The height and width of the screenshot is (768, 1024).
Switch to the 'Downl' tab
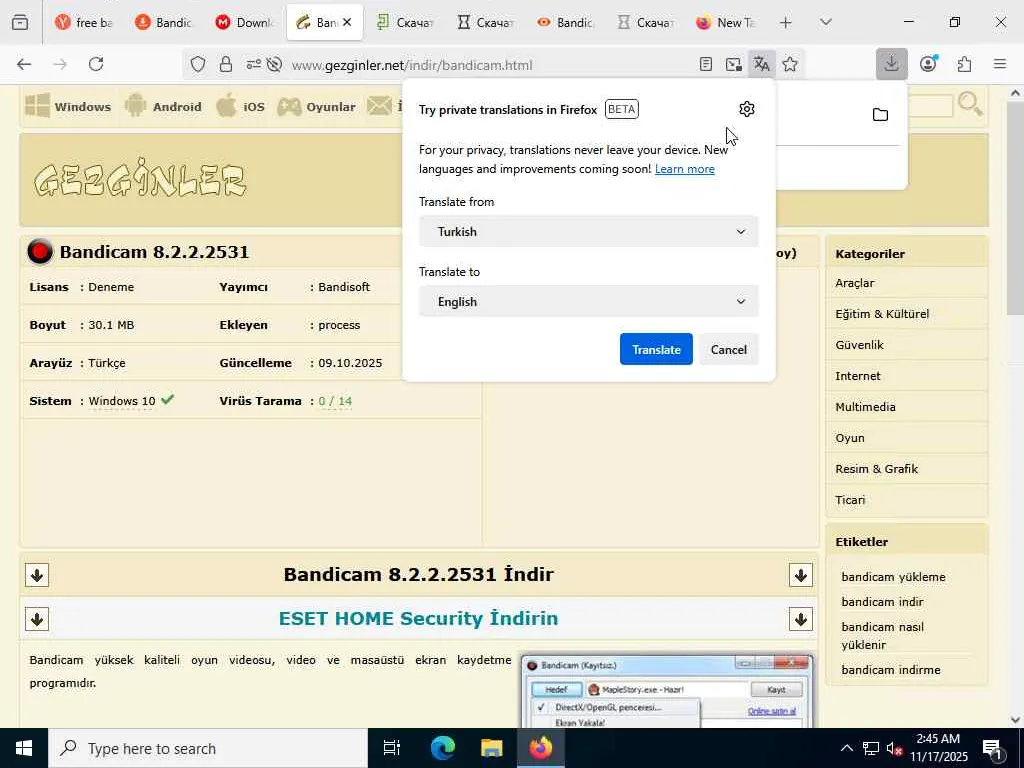point(246,22)
